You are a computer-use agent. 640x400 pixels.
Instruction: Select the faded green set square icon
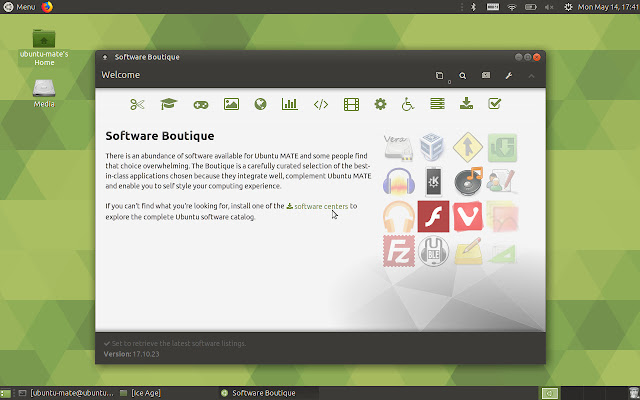pos(503,253)
